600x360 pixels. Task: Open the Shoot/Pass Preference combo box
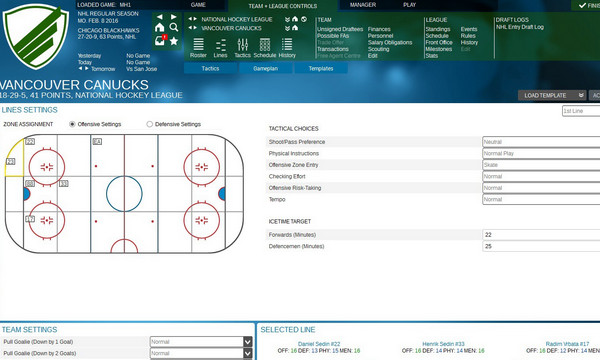[x=541, y=142]
